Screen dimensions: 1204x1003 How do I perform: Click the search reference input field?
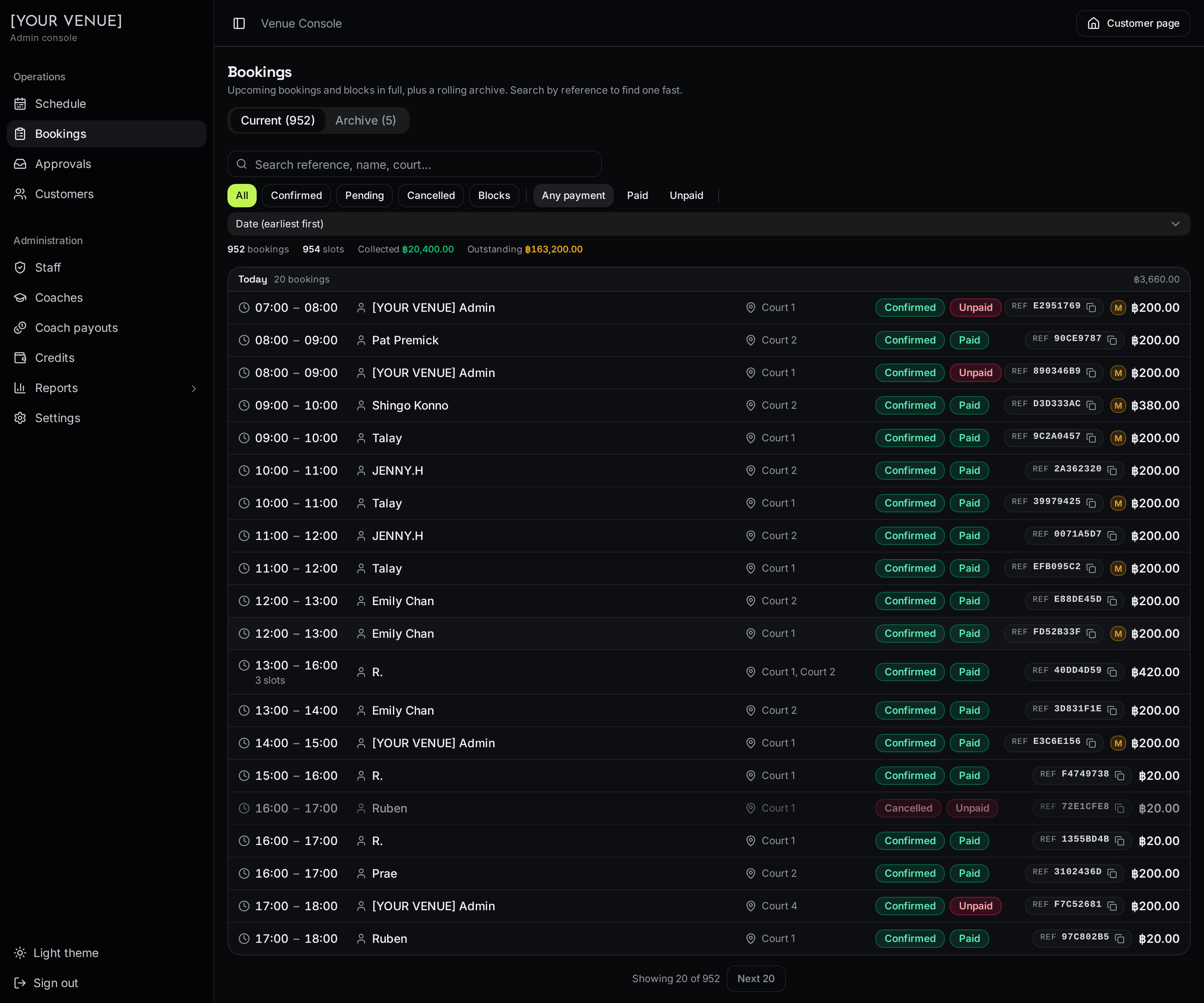tap(415, 165)
